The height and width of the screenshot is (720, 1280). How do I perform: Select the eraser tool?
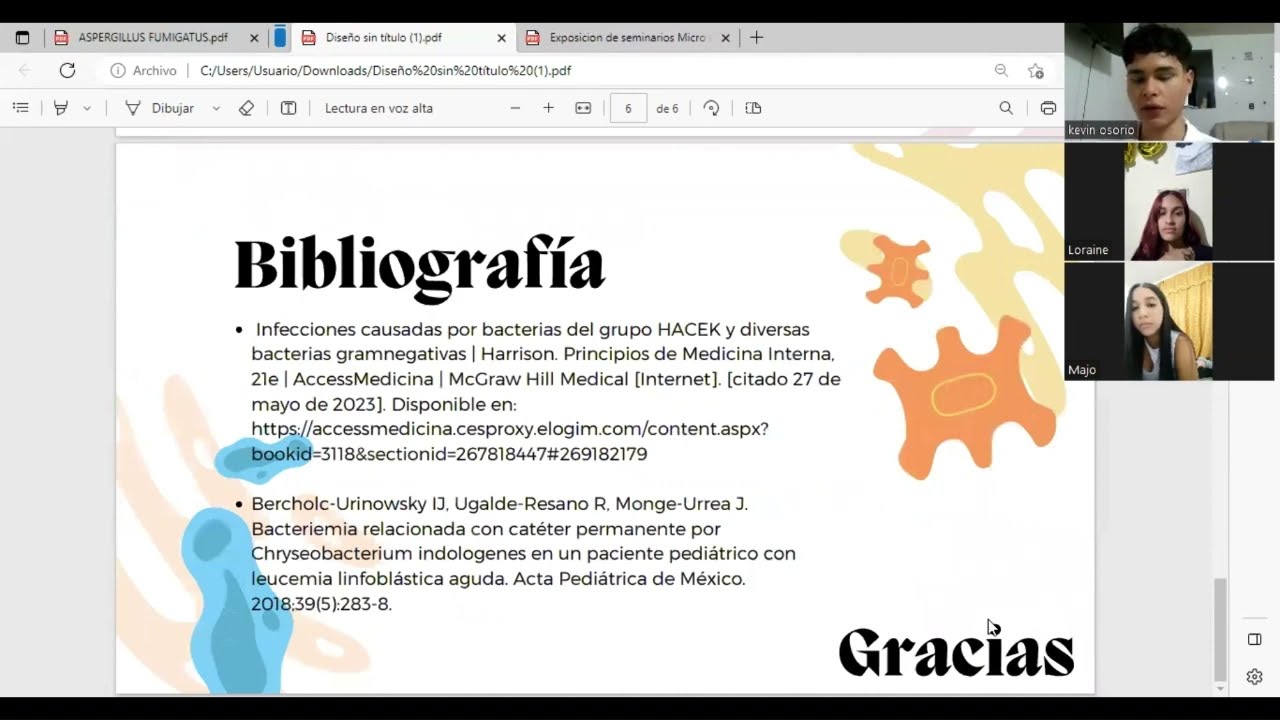point(247,108)
